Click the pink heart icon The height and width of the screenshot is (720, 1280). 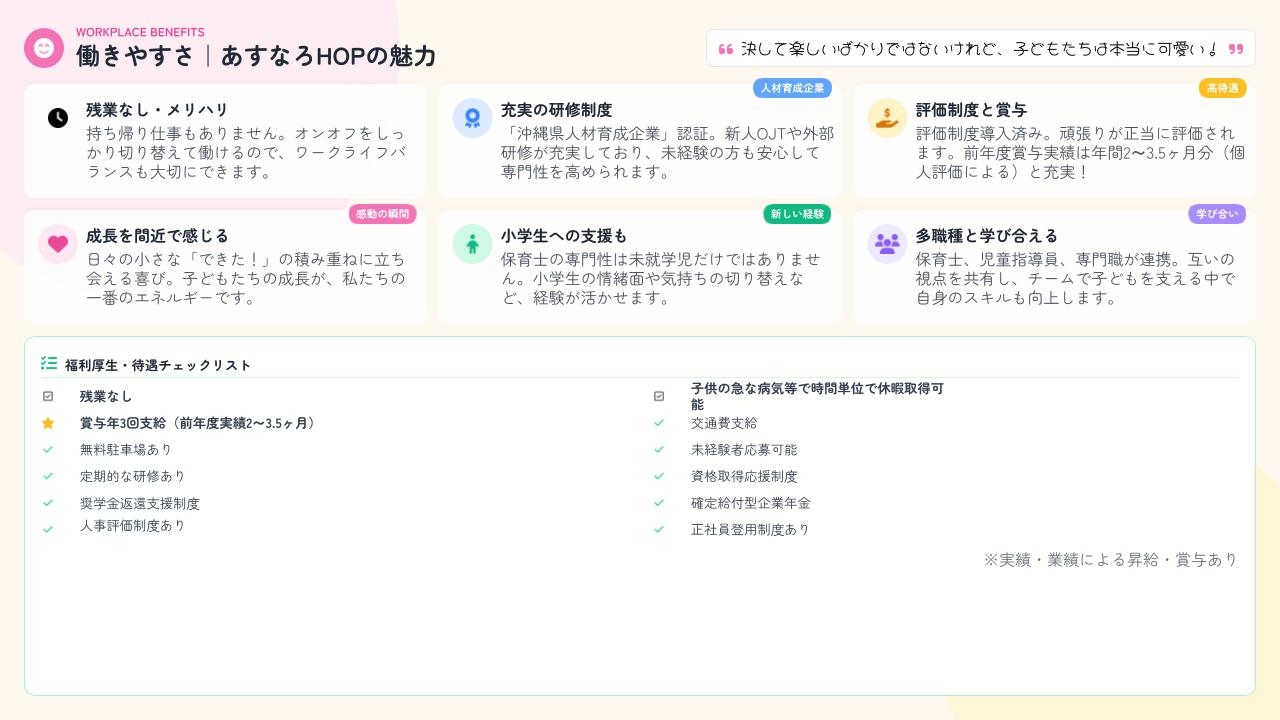(x=58, y=244)
